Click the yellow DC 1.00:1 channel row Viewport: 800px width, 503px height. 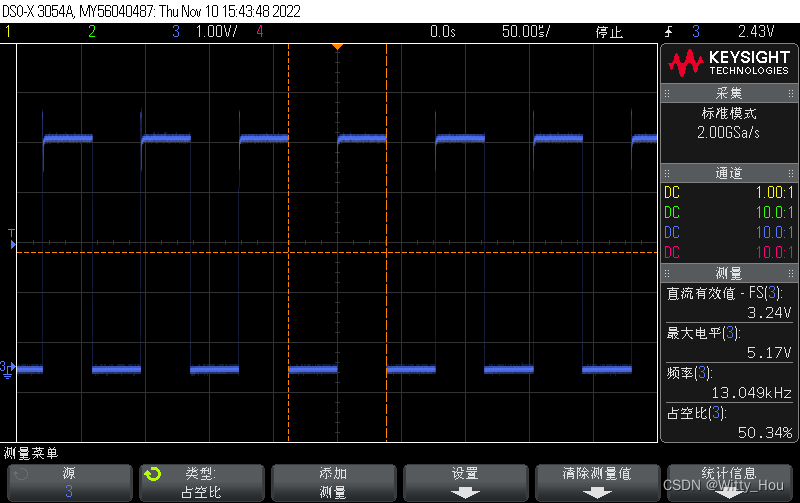[x=729, y=193]
